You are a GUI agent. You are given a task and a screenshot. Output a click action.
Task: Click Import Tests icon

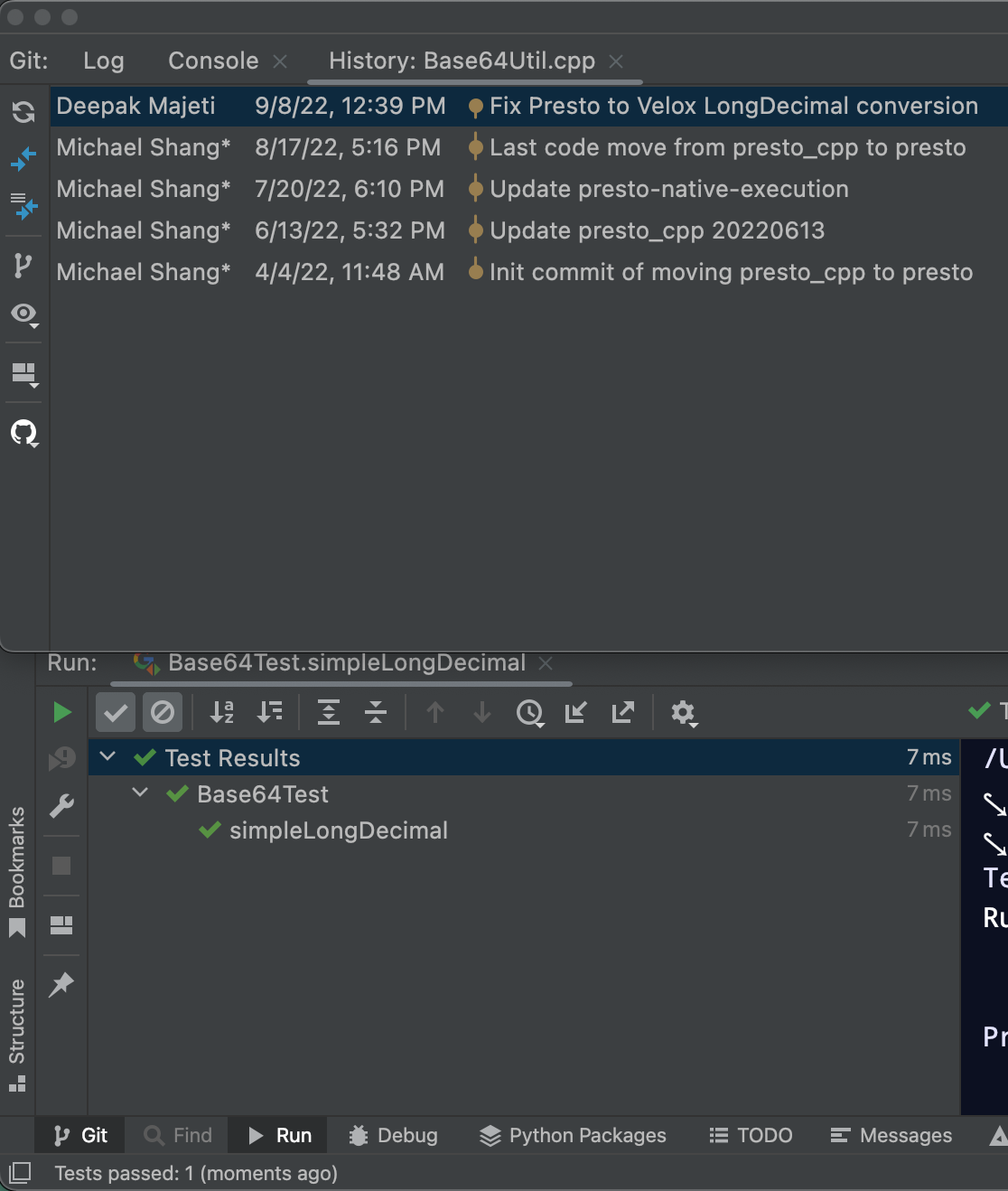pos(576,713)
